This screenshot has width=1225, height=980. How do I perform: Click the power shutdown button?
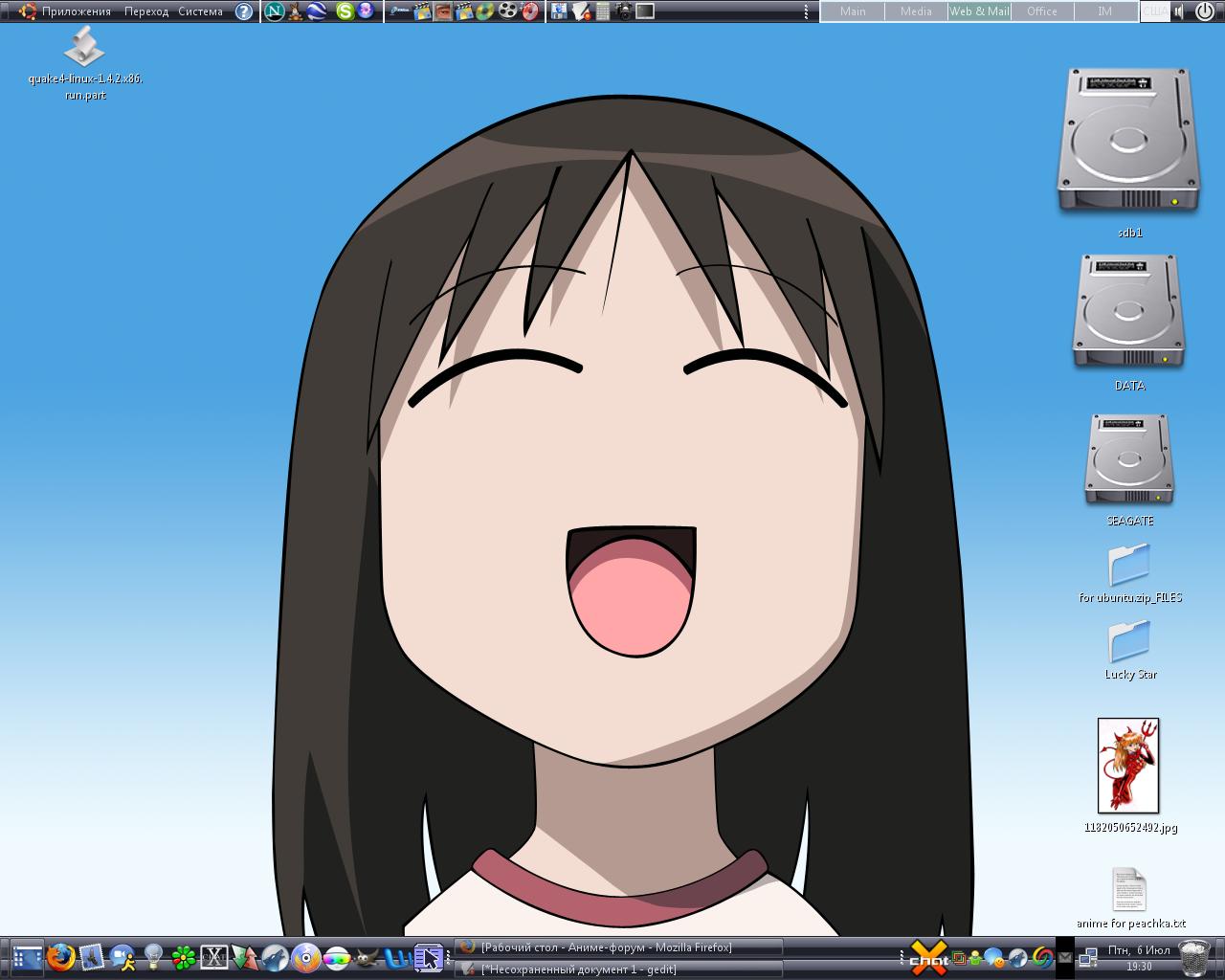coord(1205,11)
